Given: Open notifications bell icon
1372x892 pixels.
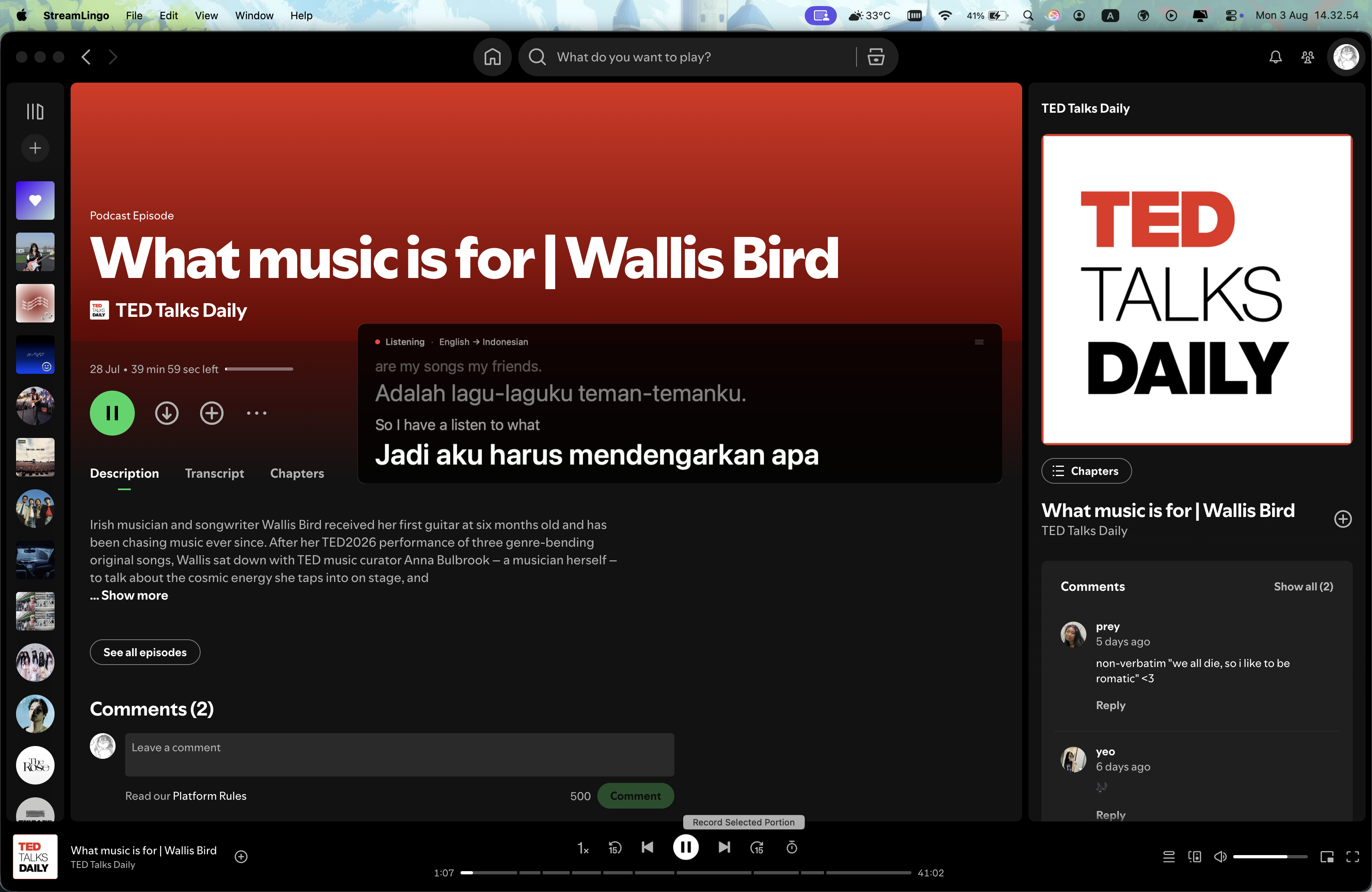Looking at the screenshot, I should pyautogui.click(x=1276, y=57).
